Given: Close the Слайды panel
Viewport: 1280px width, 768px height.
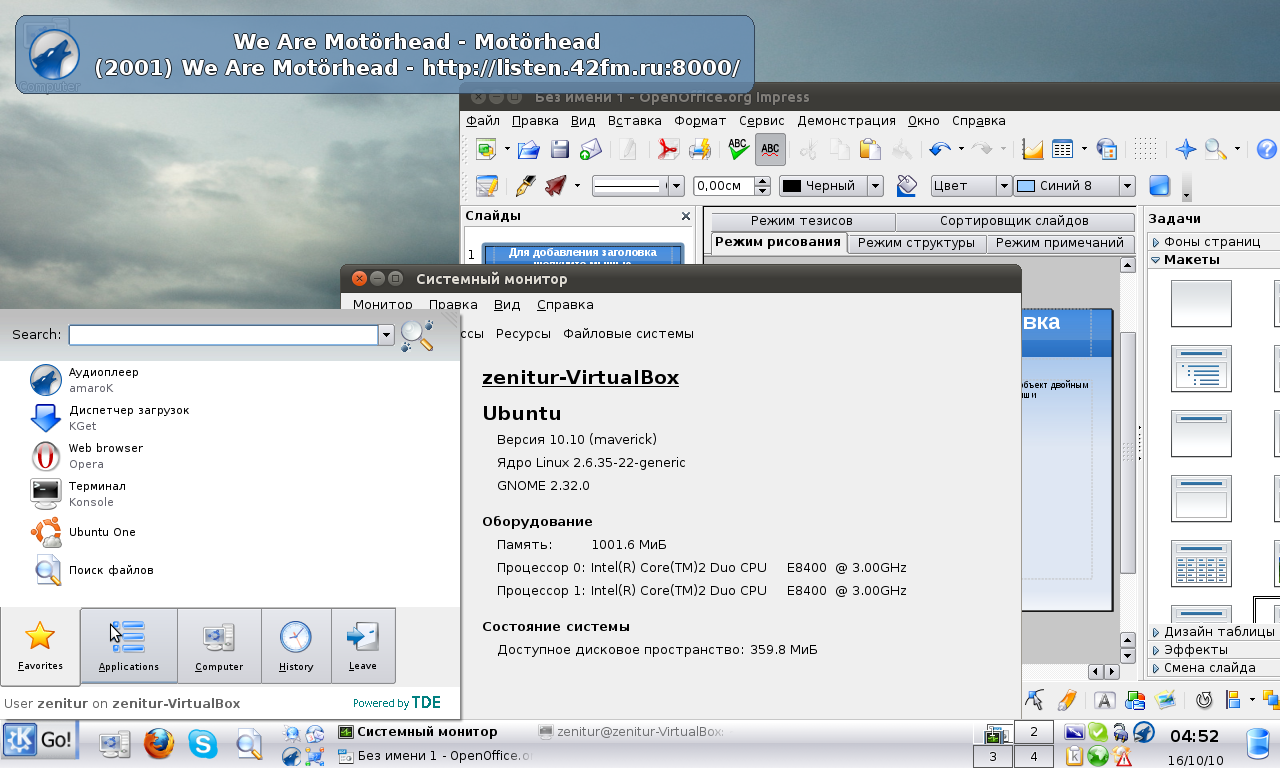Looking at the screenshot, I should pyautogui.click(x=686, y=216).
